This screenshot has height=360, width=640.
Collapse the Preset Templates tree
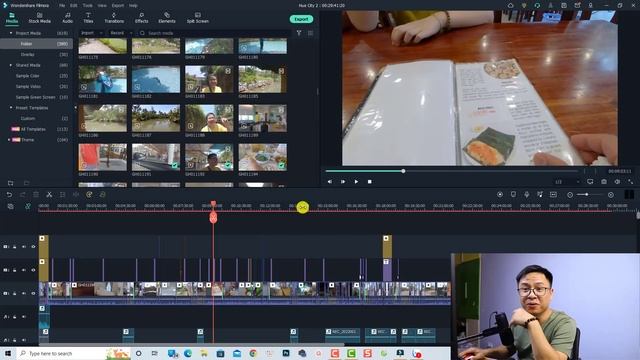[x=11, y=108]
